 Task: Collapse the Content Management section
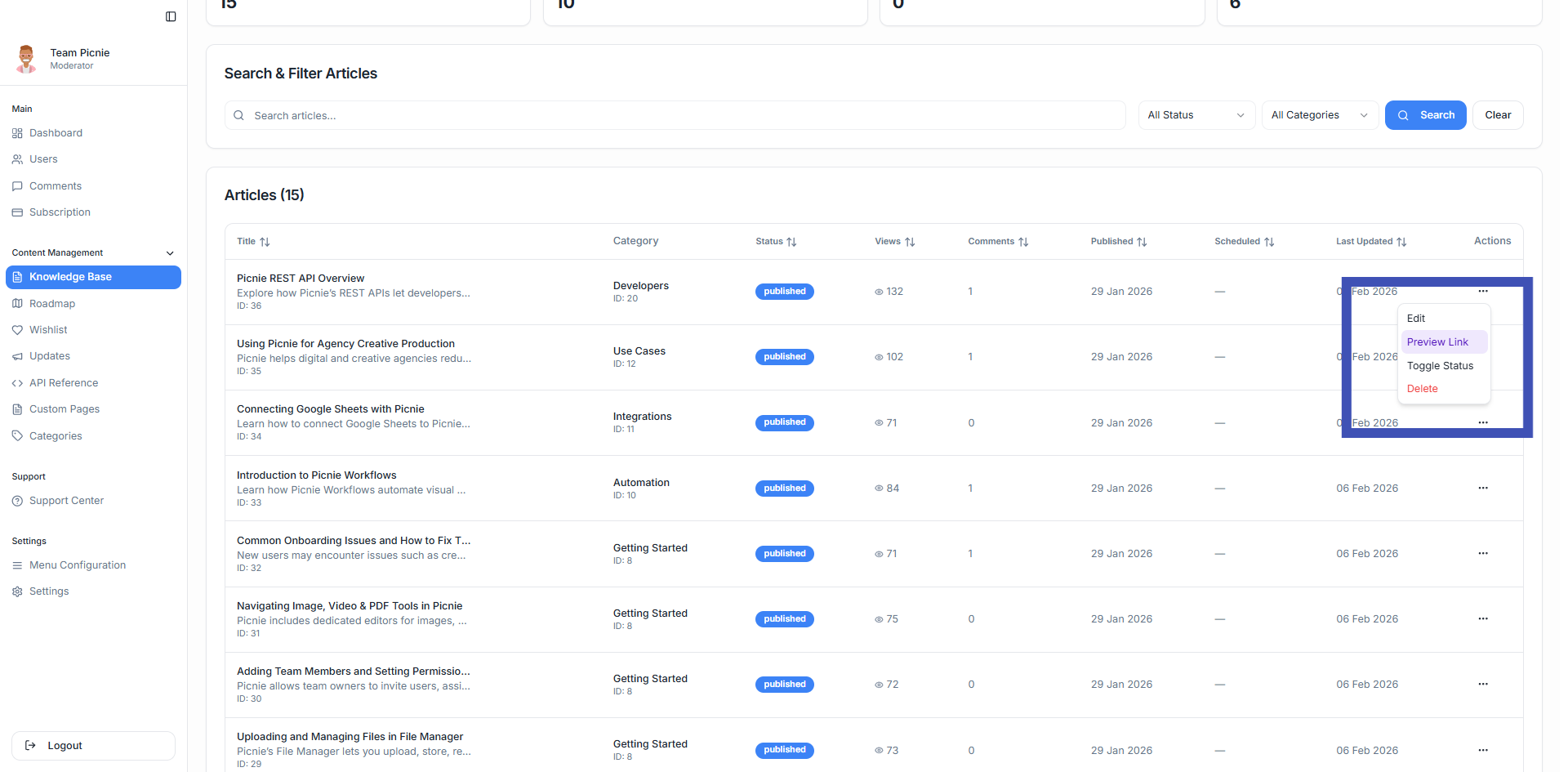170,253
